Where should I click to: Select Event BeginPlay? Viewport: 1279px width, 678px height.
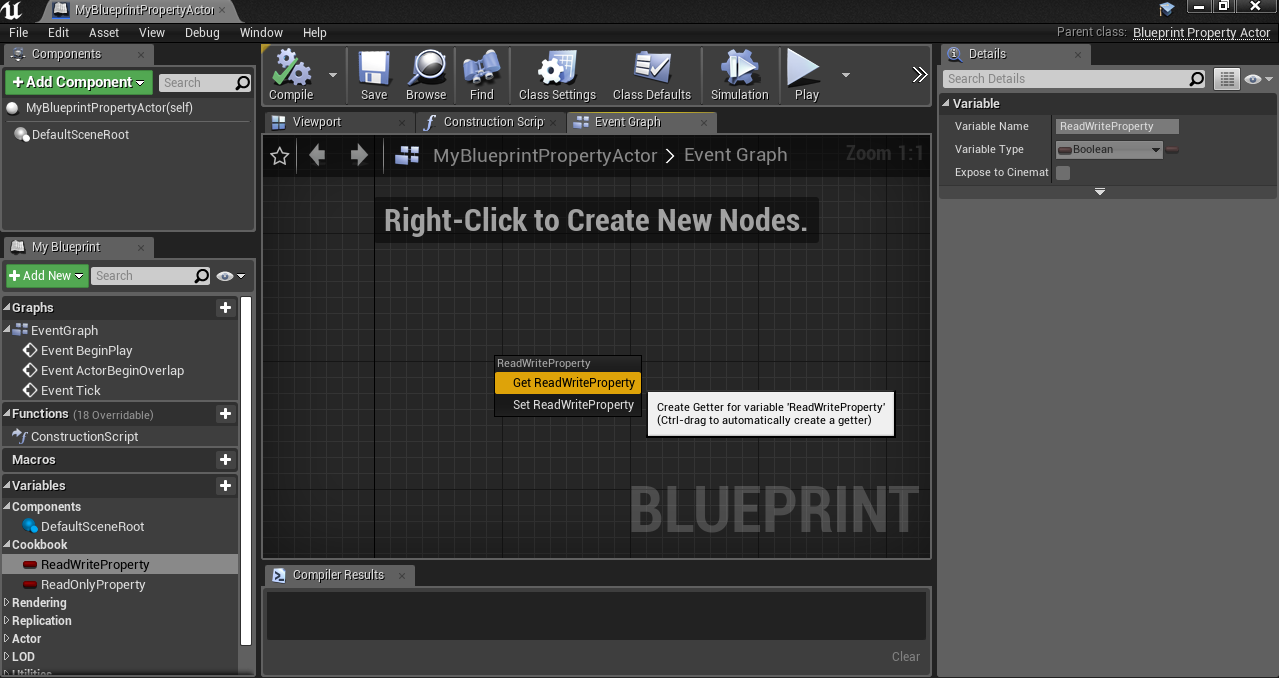coord(86,351)
